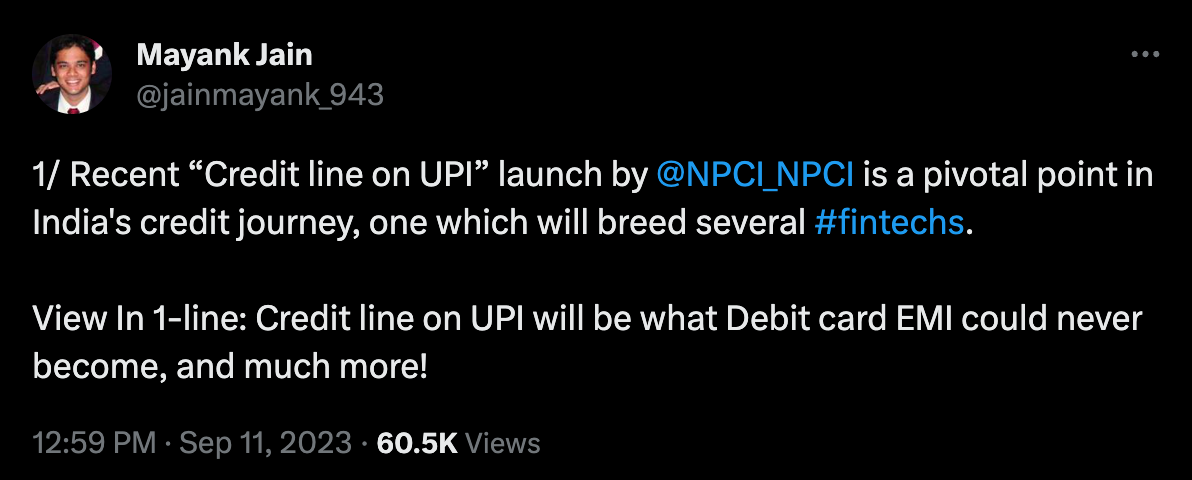Open the three-dot more options menu
Image resolution: width=1192 pixels, height=480 pixels.
tap(1144, 55)
